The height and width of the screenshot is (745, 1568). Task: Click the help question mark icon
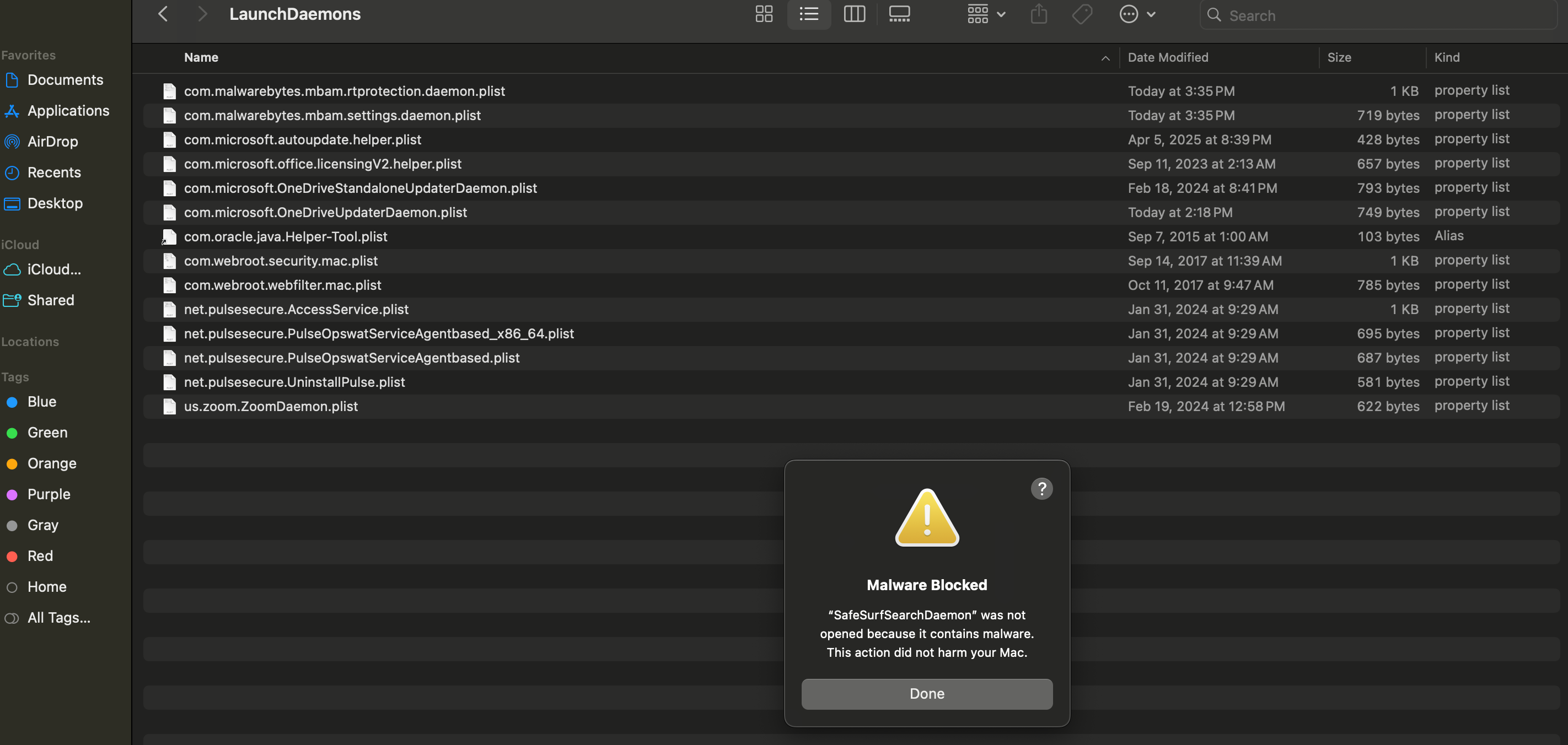pos(1041,488)
